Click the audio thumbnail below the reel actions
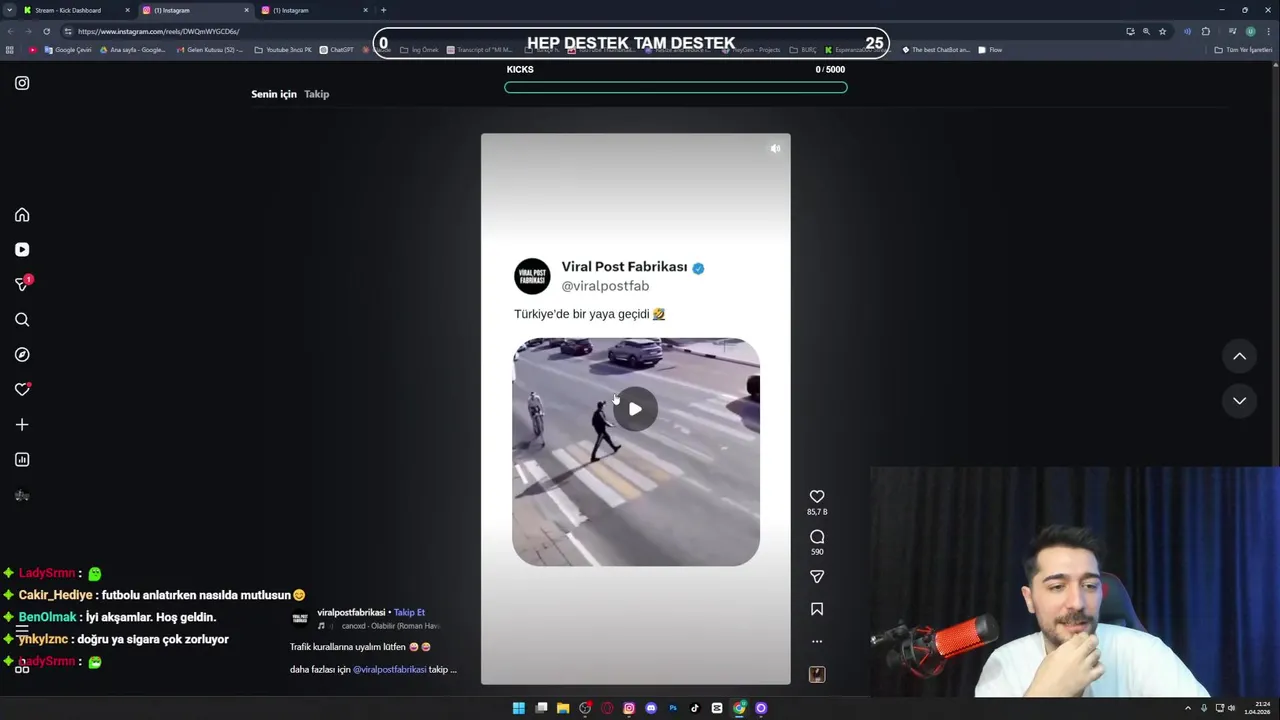Image resolution: width=1280 pixels, height=720 pixels. coord(817,675)
